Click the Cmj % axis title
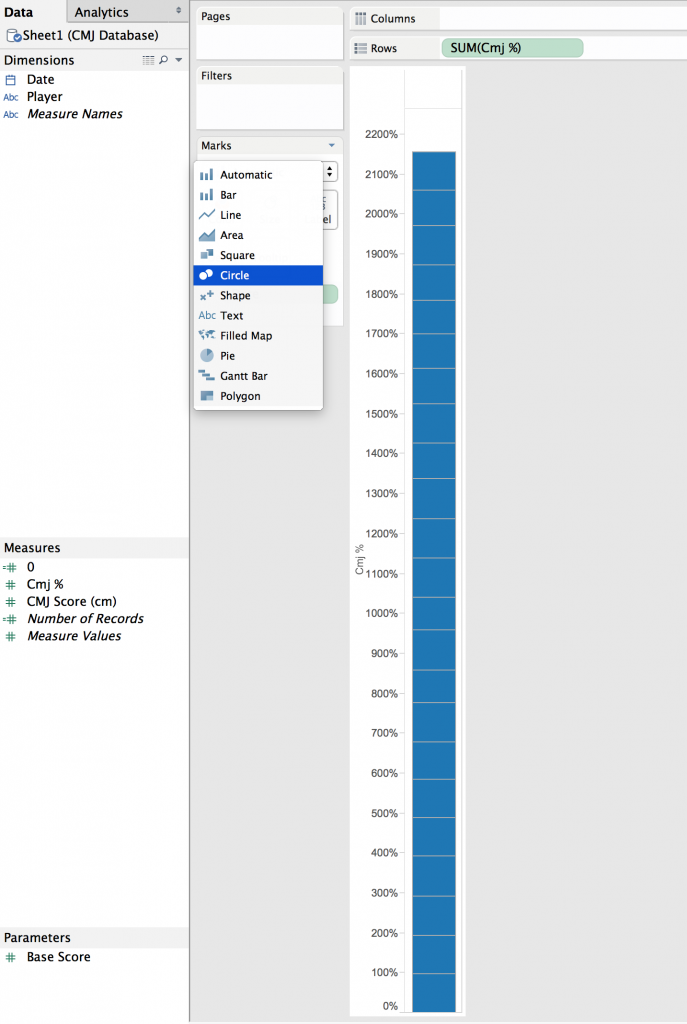687x1024 pixels. (359, 560)
